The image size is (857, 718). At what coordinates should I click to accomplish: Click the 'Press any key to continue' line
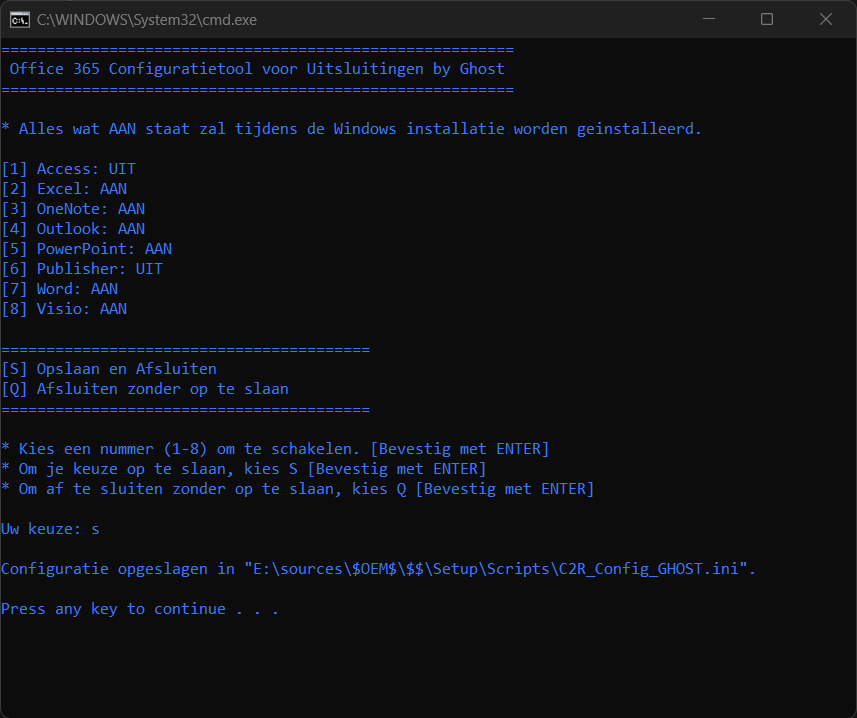pos(140,609)
